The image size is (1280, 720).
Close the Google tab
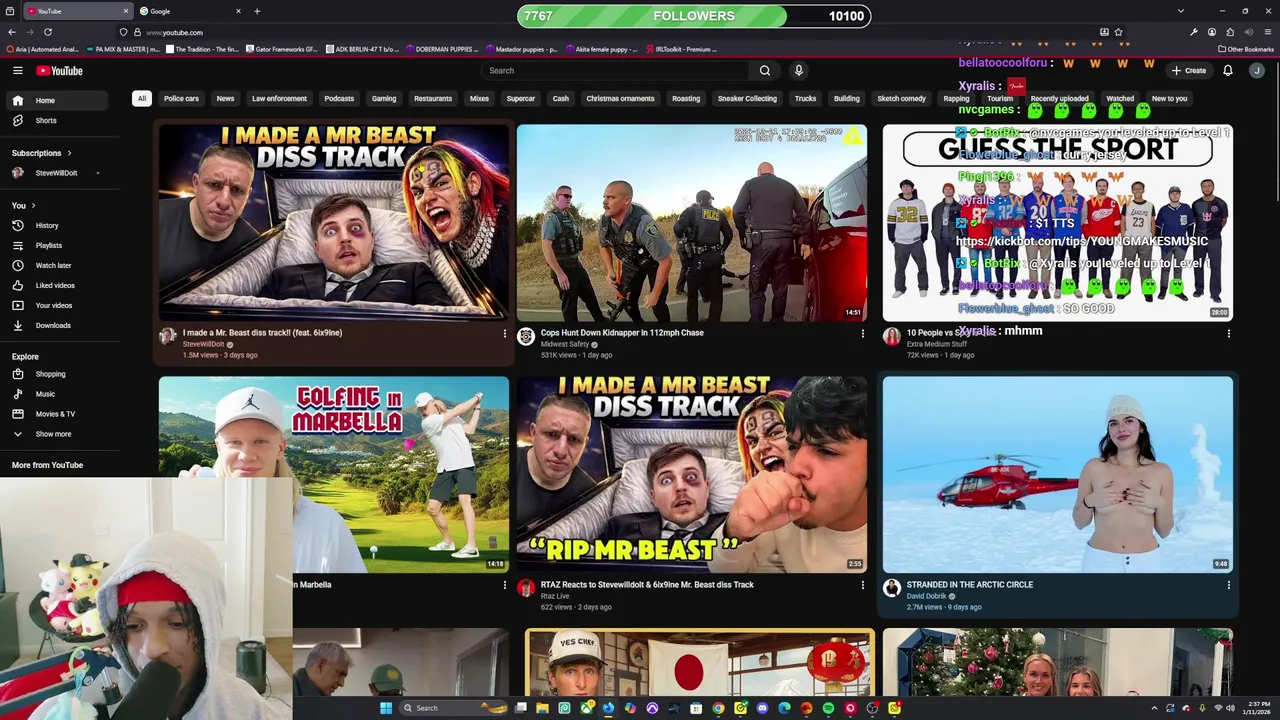click(x=238, y=11)
